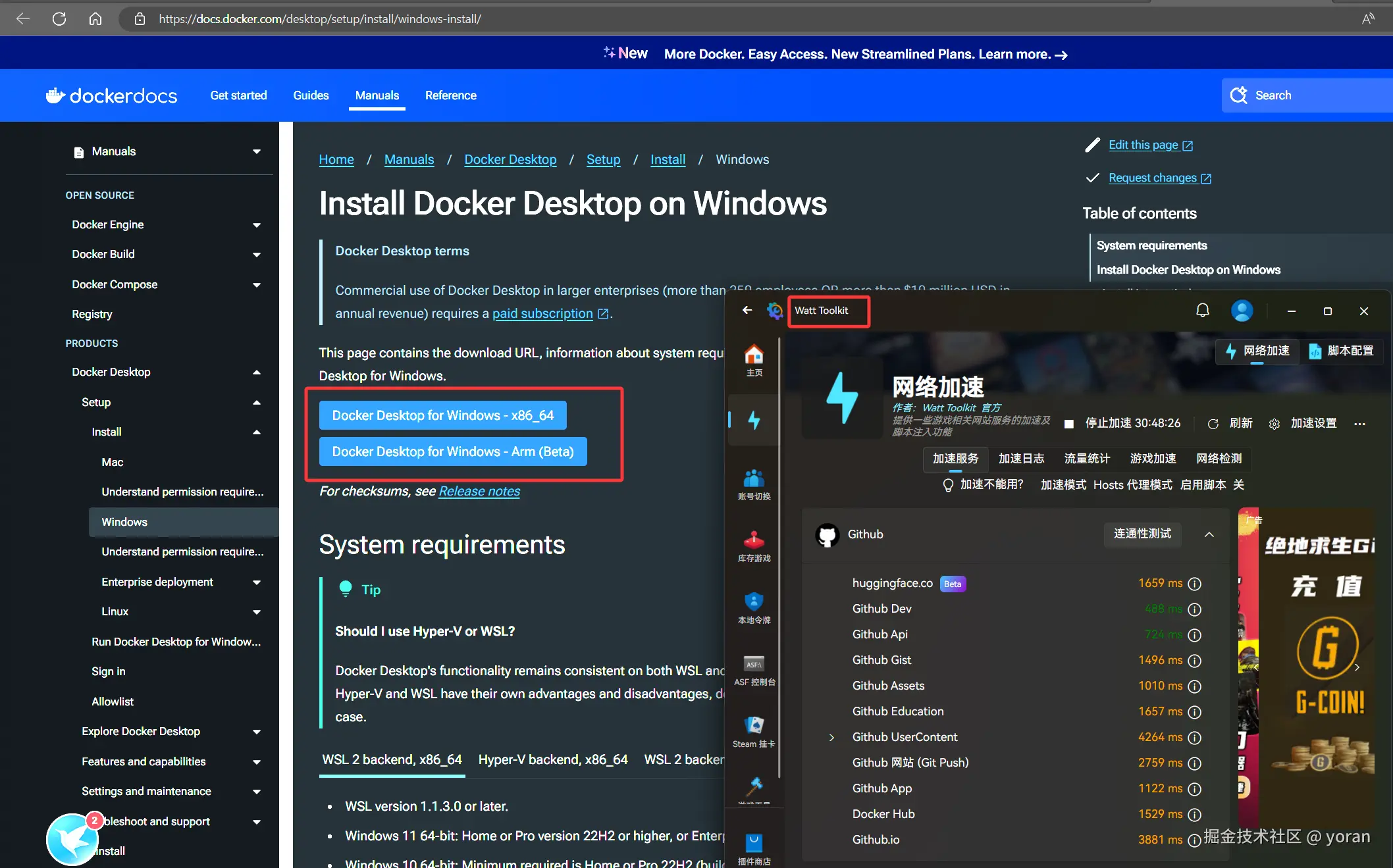Screen dimensions: 1393x868
Task: Expand the Github UserContent row arrow
Action: click(x=831, y=738)
